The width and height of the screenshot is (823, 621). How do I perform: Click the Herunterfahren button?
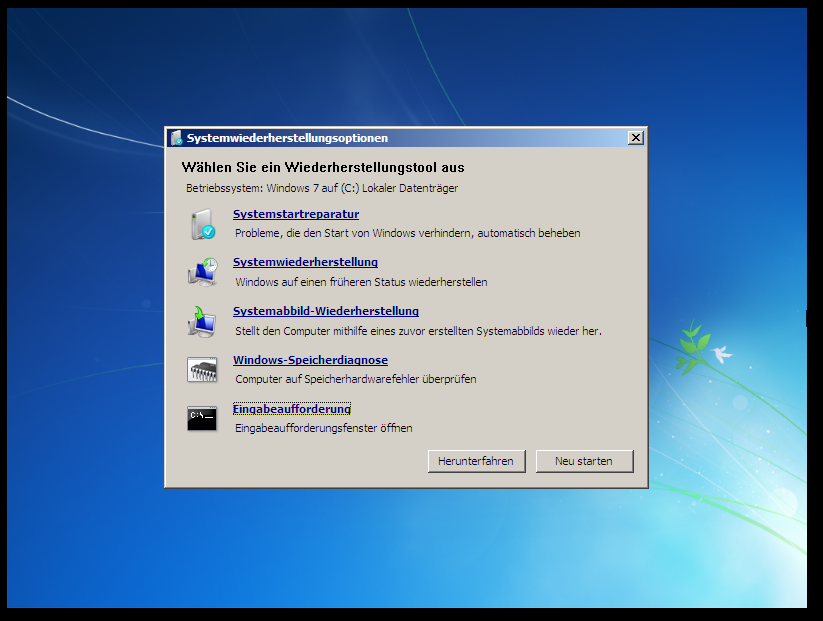(476, 461)
